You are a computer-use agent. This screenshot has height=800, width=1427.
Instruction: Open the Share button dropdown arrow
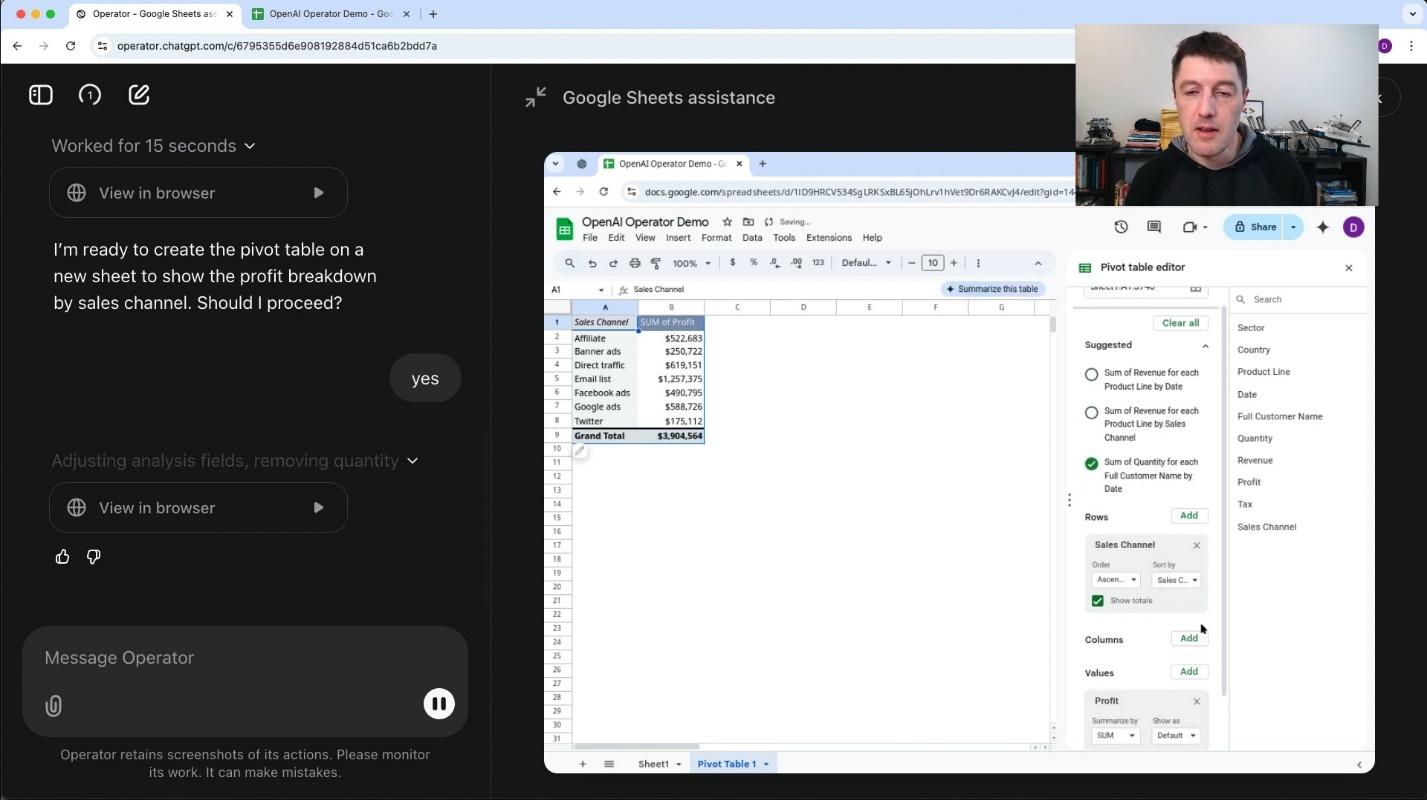click(1293, 227)
